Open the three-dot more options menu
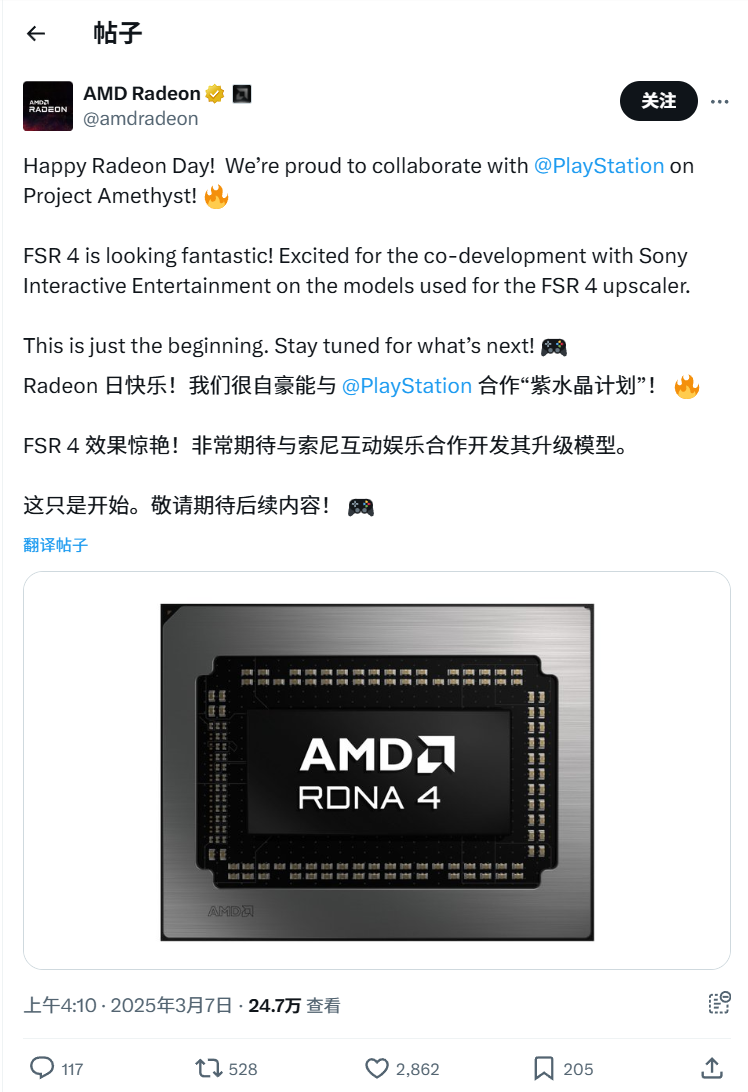Image resolution: width=748 pixels, height=1092 pixels. (719, 101)
